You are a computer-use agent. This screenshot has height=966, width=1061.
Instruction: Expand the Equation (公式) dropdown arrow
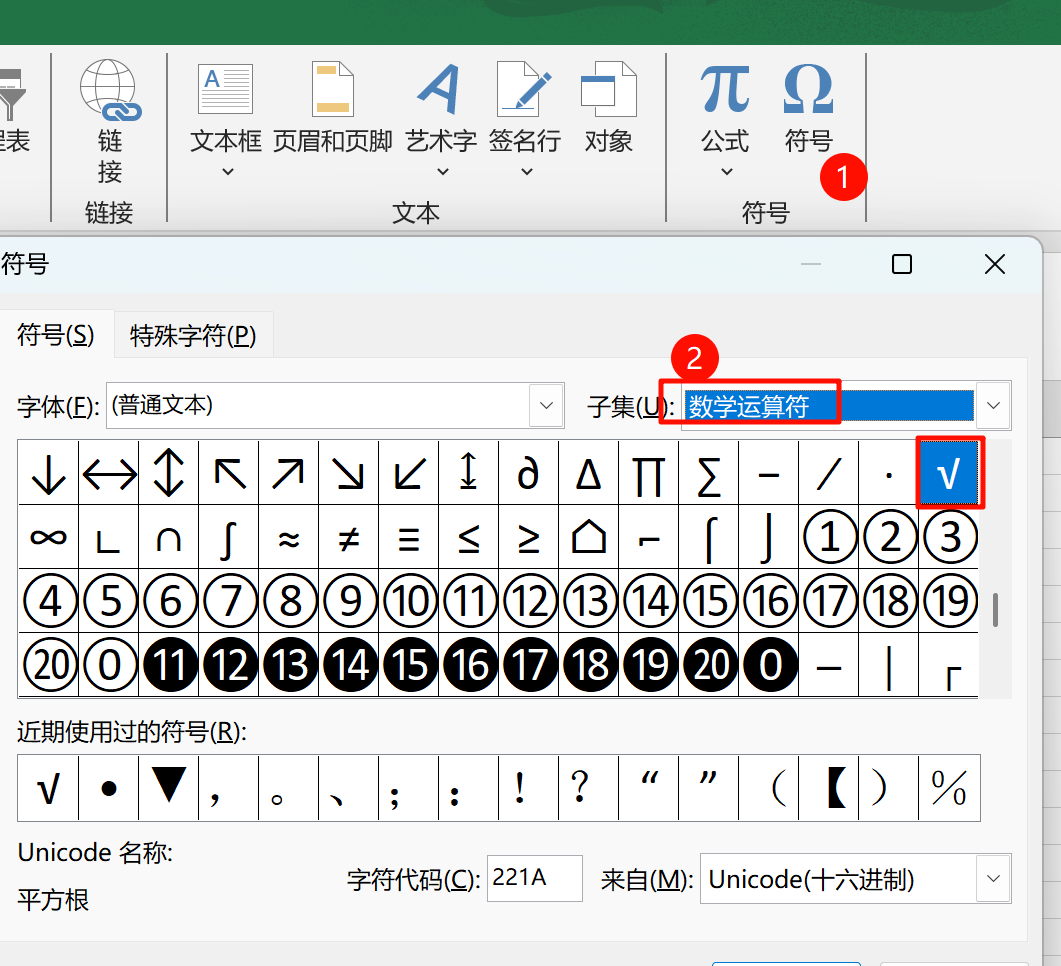726,171
